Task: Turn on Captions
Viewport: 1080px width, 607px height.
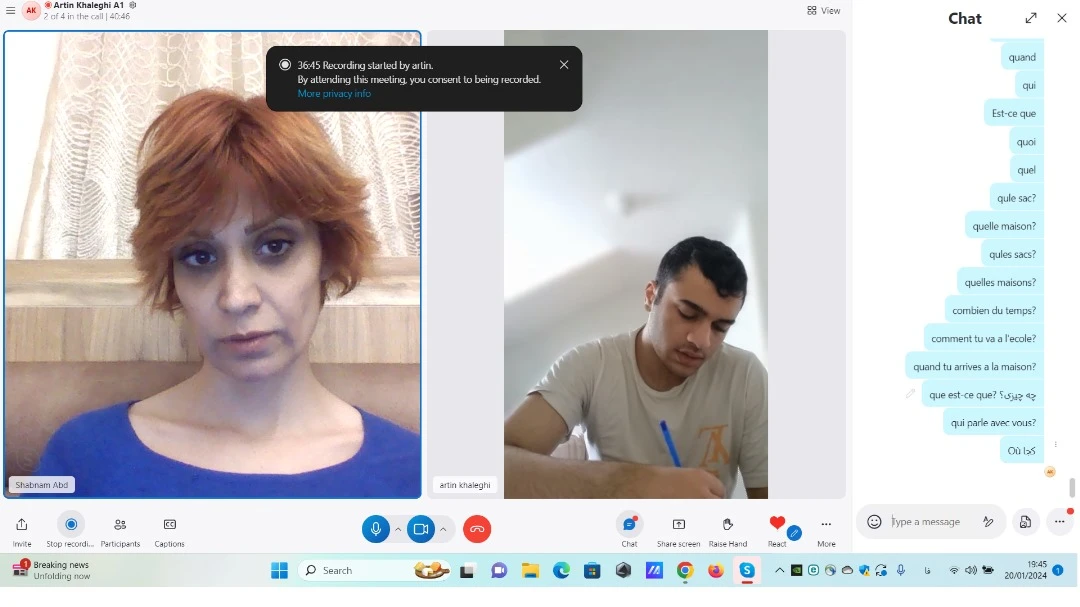Action: tap(169, 525)
